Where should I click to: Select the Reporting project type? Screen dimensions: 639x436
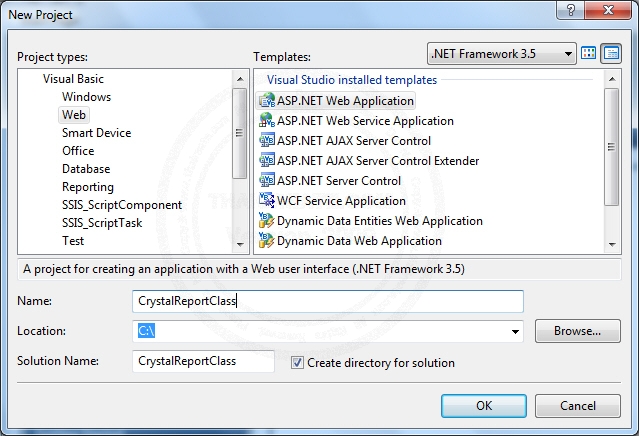88,187
